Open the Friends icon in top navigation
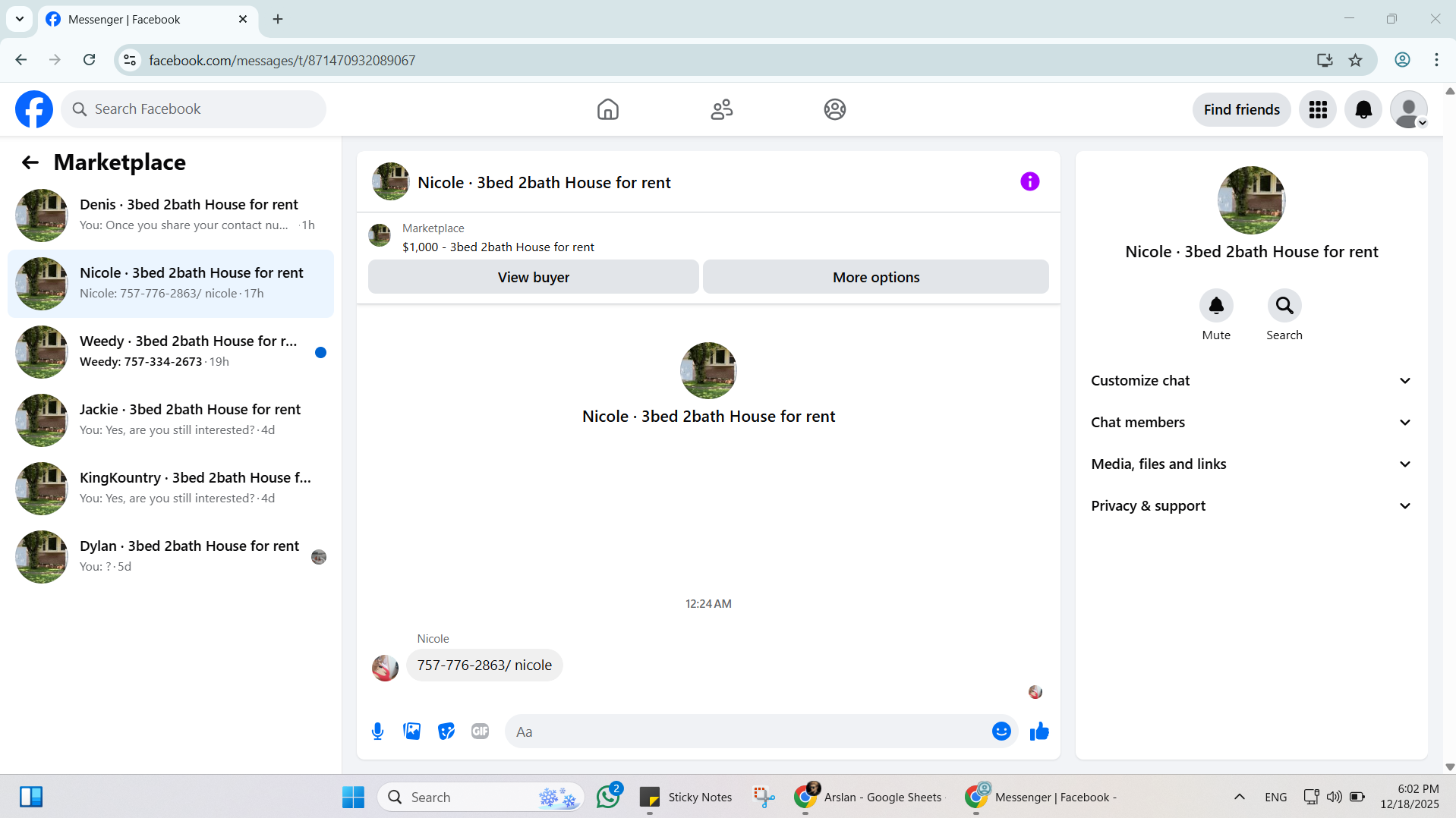 [721, 109]
